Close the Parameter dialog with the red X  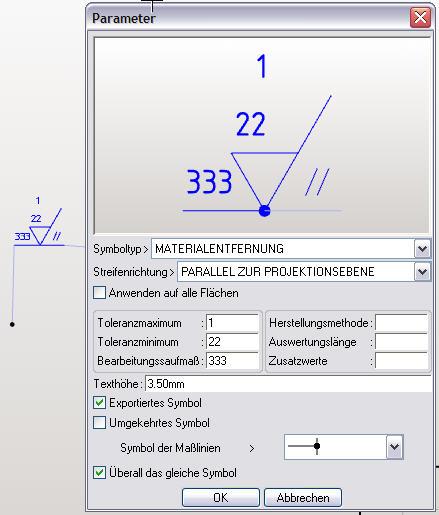pos(420,18)
